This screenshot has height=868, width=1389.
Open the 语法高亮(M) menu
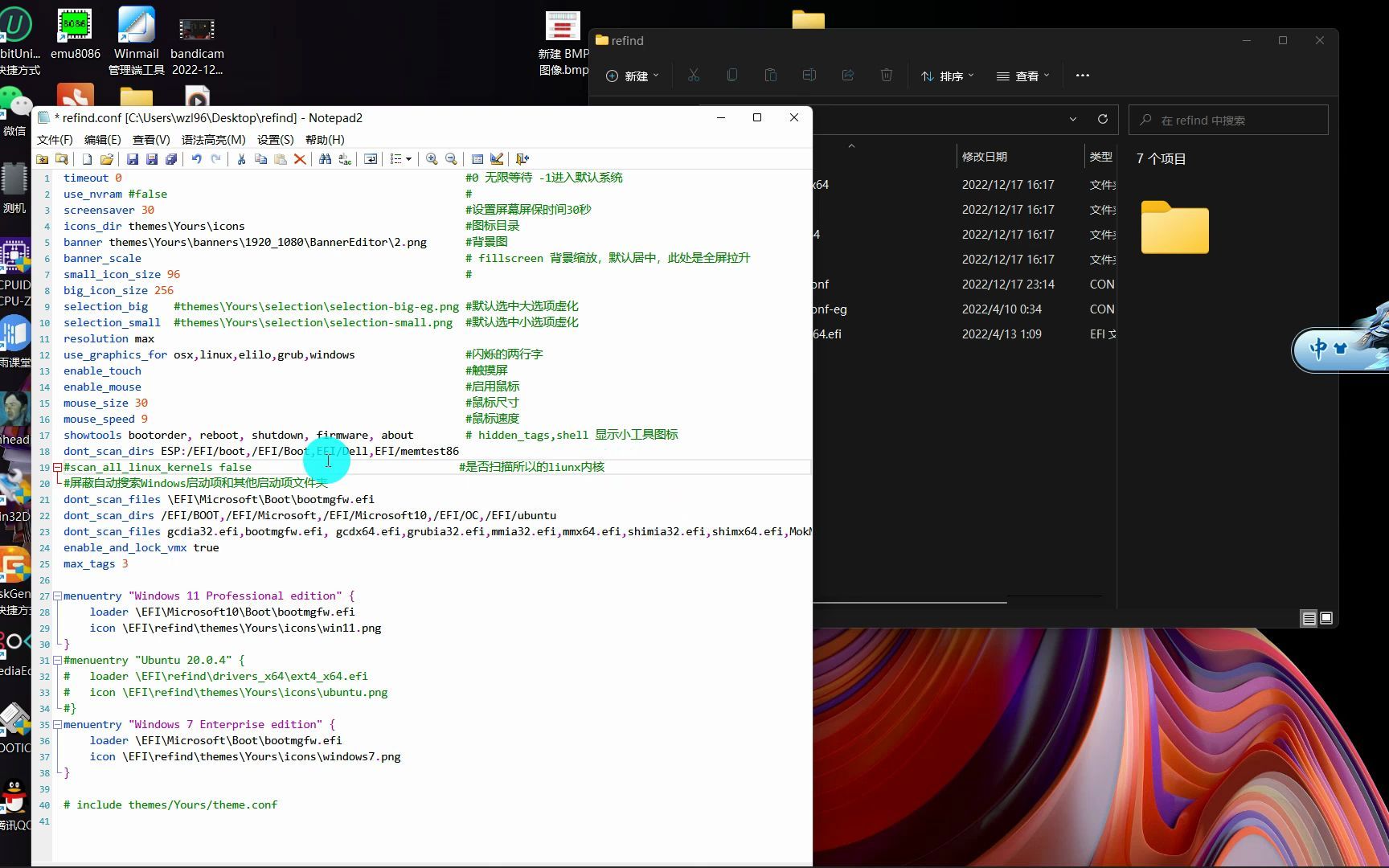214,140
